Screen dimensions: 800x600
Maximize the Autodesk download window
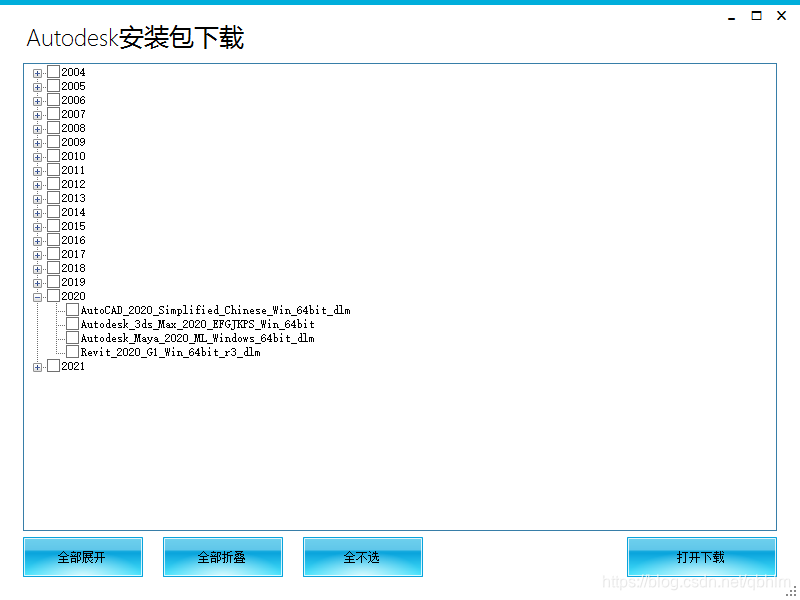click(757, 16)
